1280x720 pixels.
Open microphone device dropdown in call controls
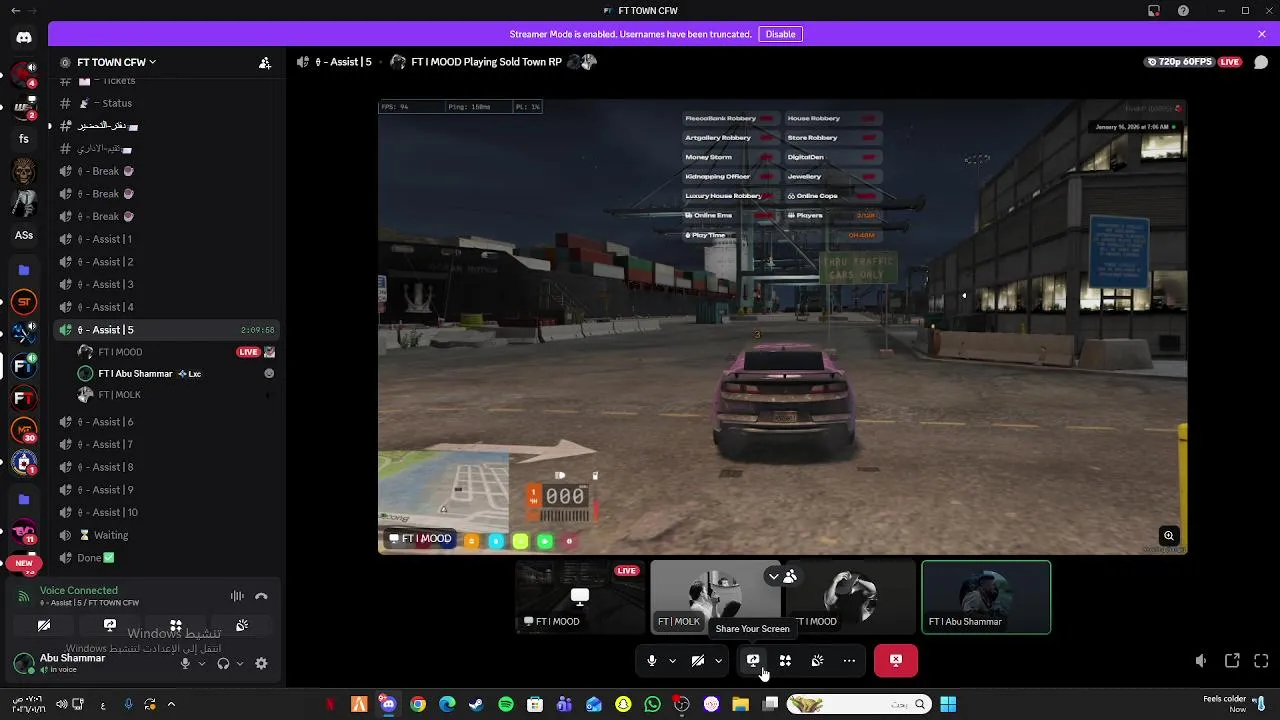tap(672, 660)
